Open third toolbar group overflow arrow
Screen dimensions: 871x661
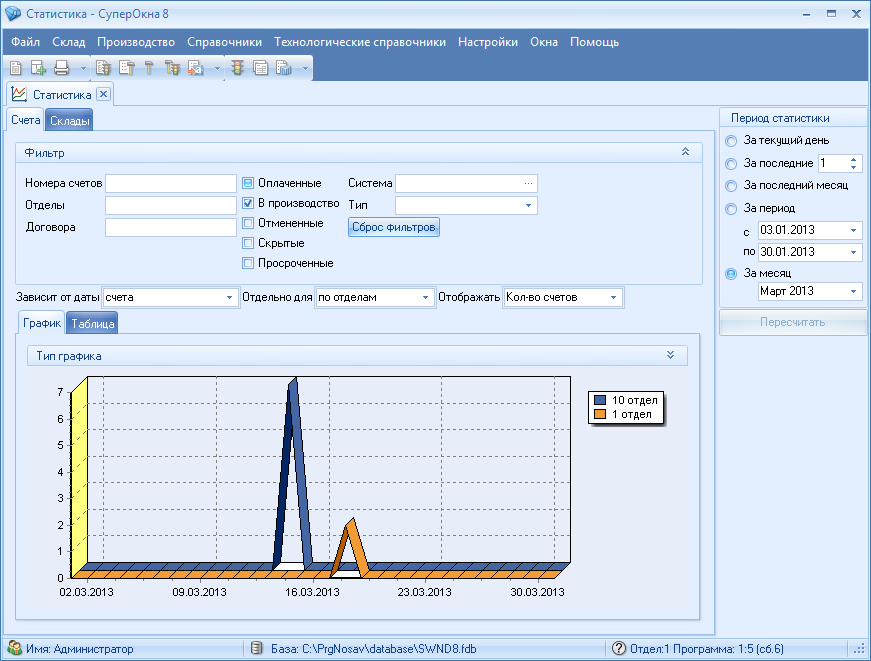305,69
